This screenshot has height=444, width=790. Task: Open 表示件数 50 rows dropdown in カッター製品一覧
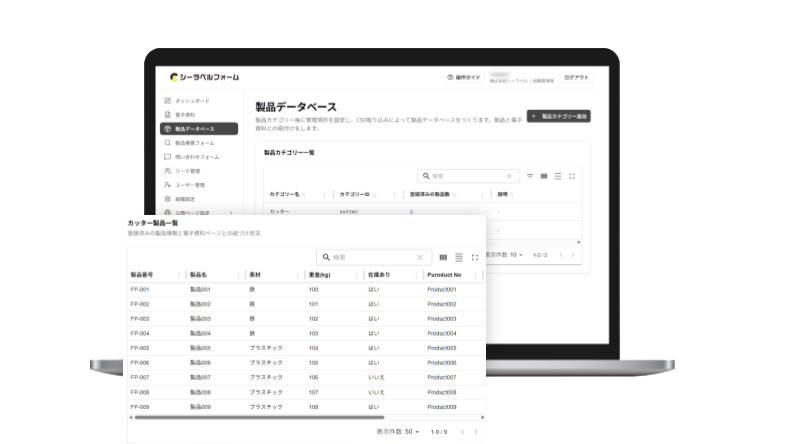click(412, 432)
